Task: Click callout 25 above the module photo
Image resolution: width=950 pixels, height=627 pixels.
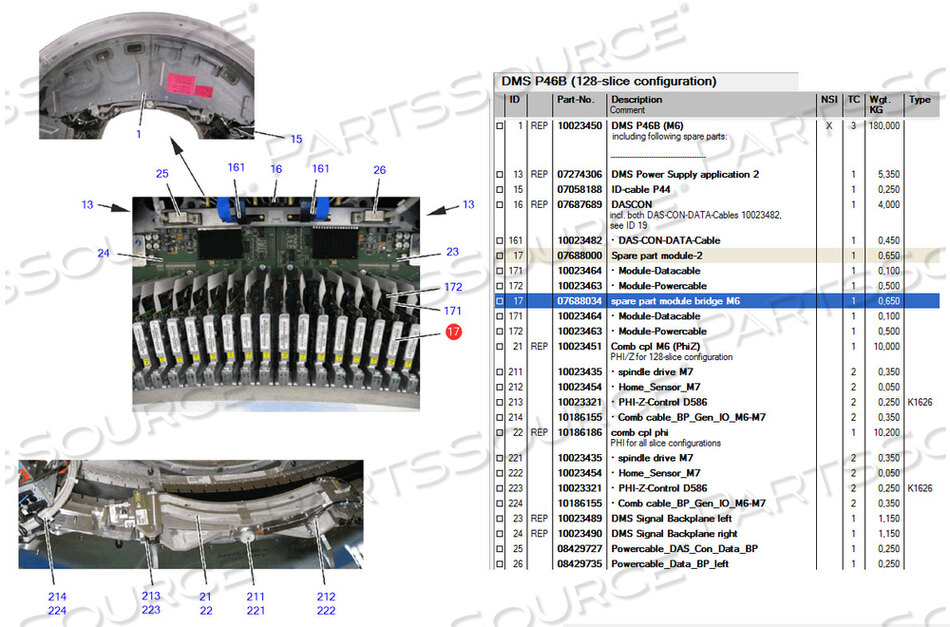Action: [162, 174]
